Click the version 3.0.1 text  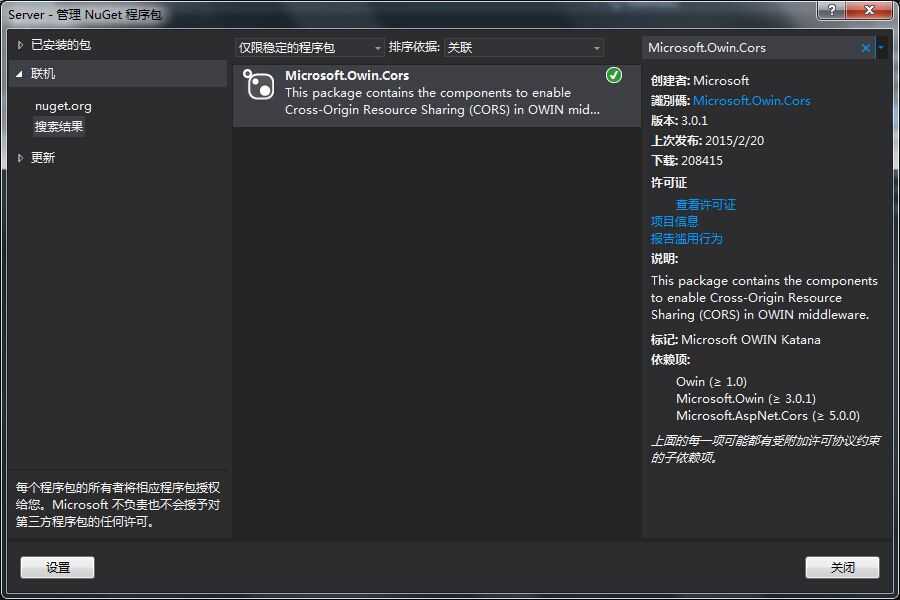tap(694, 121)
